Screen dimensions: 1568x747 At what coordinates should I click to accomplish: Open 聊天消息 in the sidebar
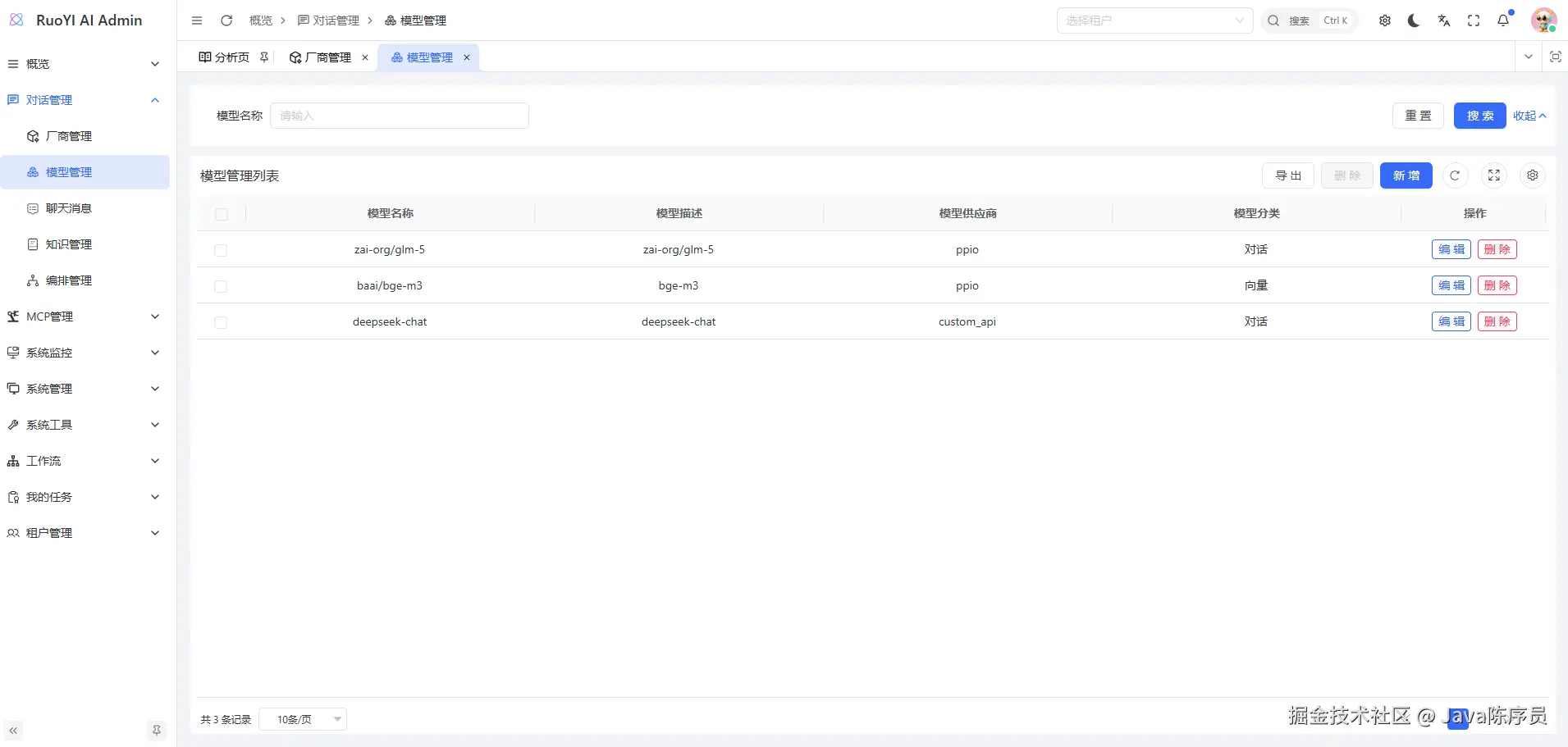coord(85,208)
